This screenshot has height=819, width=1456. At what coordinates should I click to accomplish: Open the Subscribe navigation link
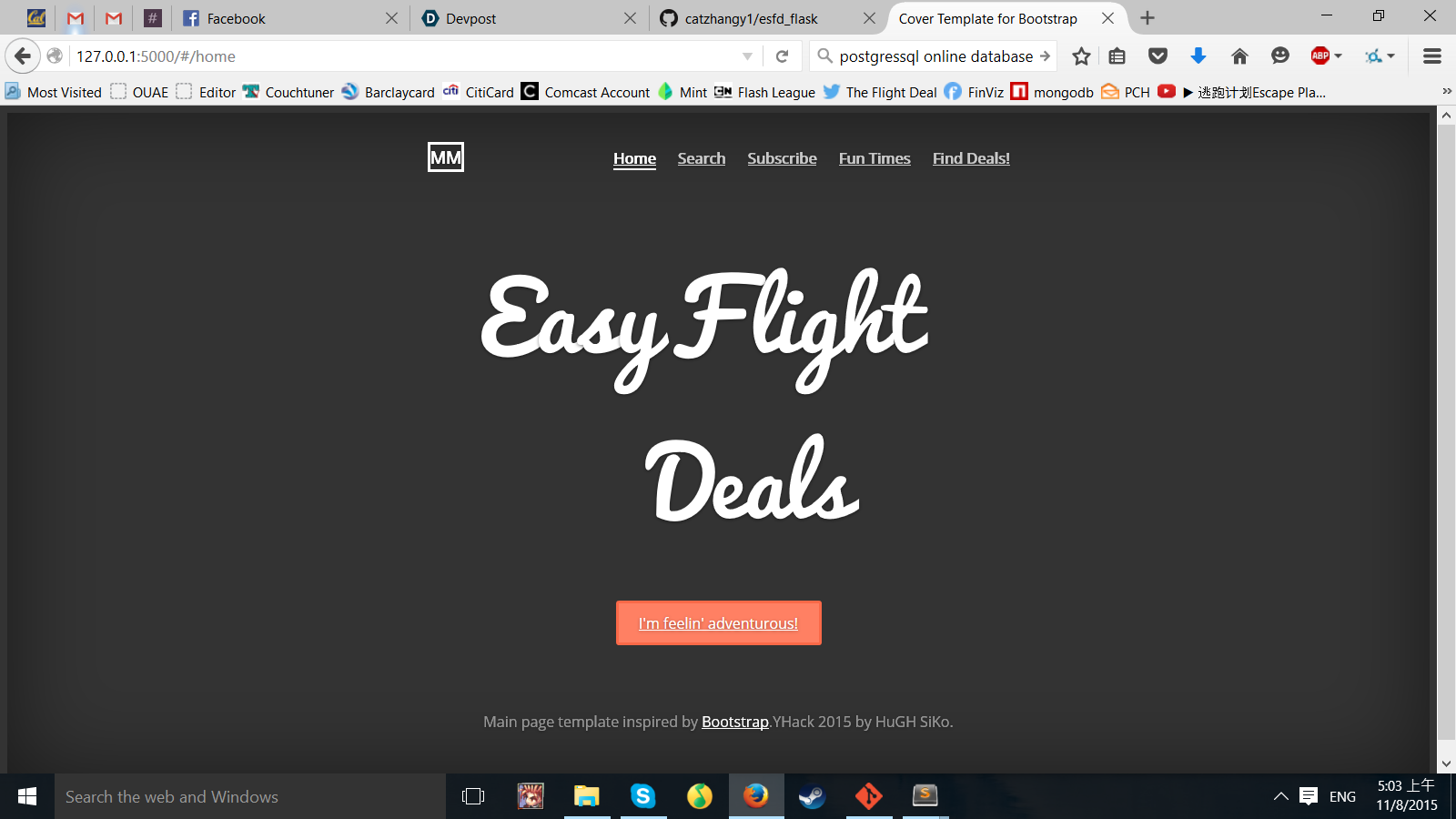[782, 158]
